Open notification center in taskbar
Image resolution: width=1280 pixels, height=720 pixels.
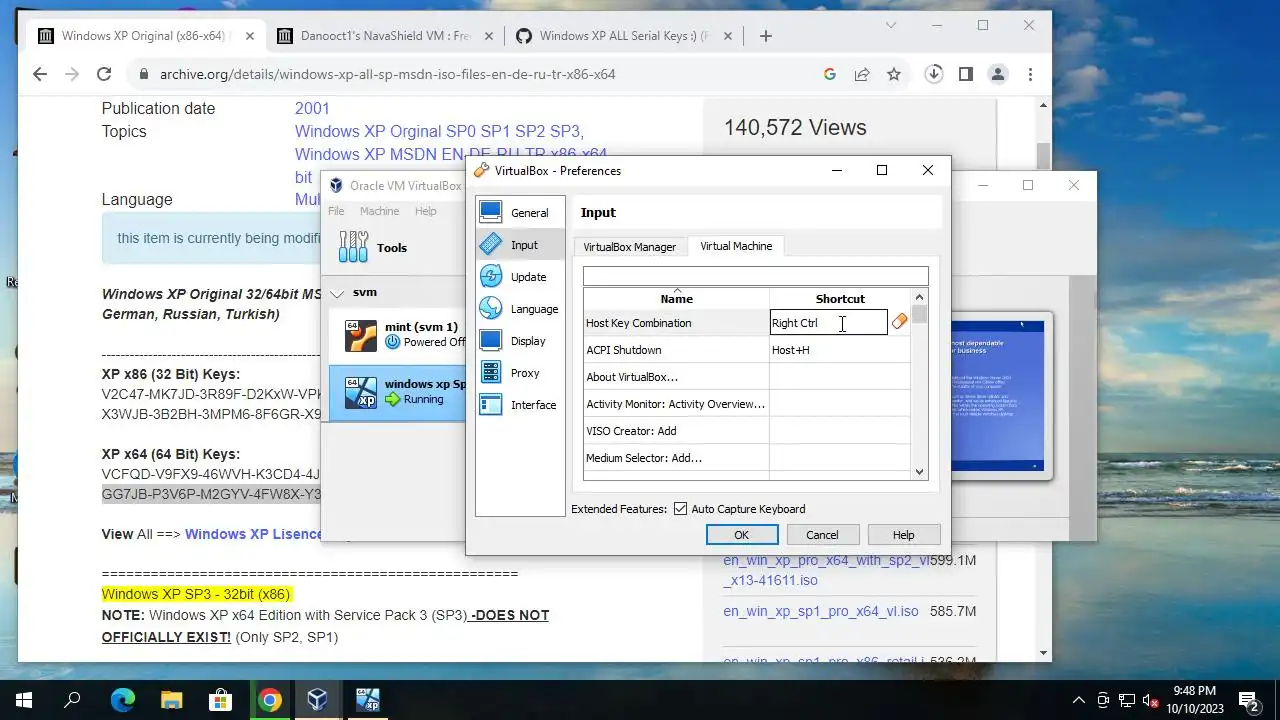click(1248, 700)
